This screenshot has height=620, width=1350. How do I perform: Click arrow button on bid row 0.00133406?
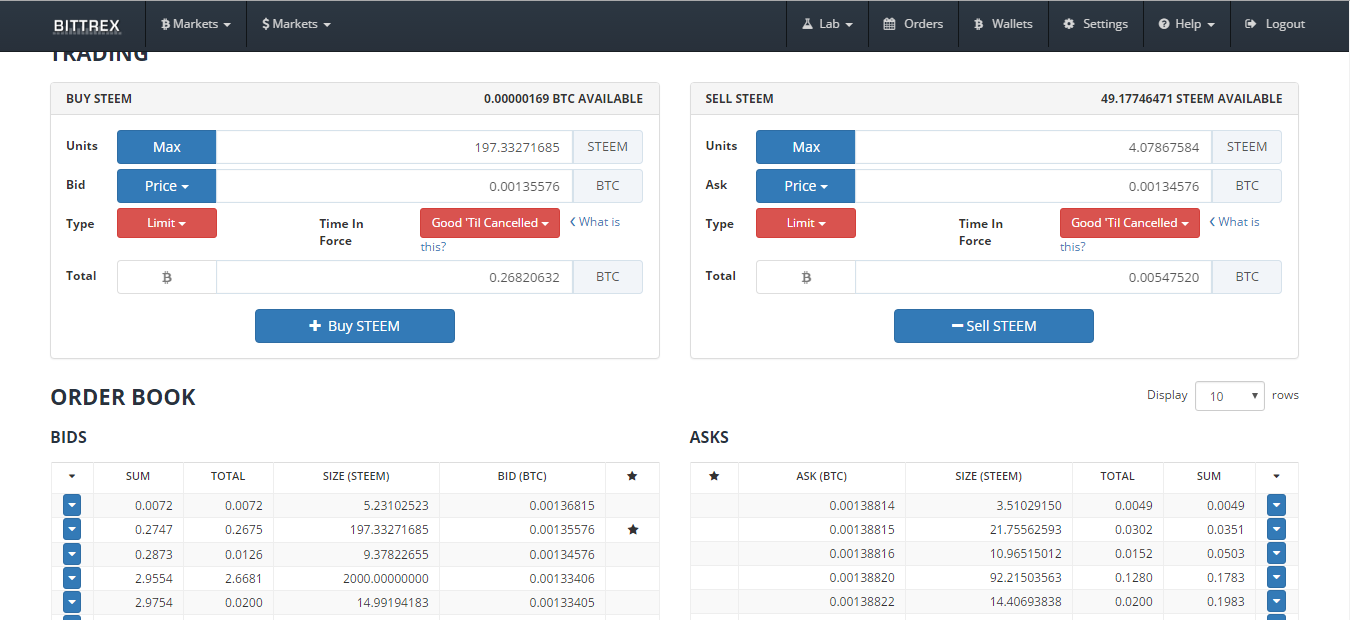(72, 578)
